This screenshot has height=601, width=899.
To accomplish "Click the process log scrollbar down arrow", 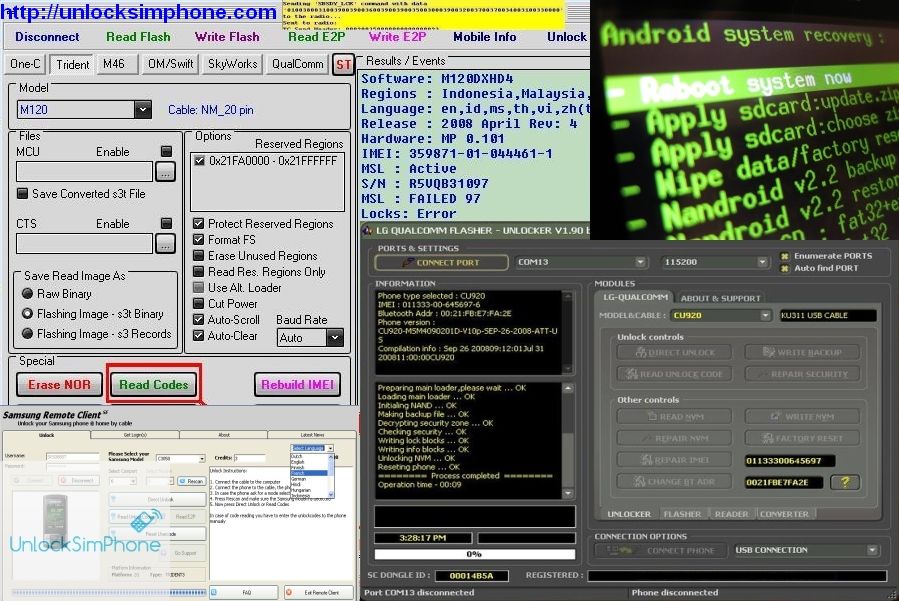I will click(568, 493).
